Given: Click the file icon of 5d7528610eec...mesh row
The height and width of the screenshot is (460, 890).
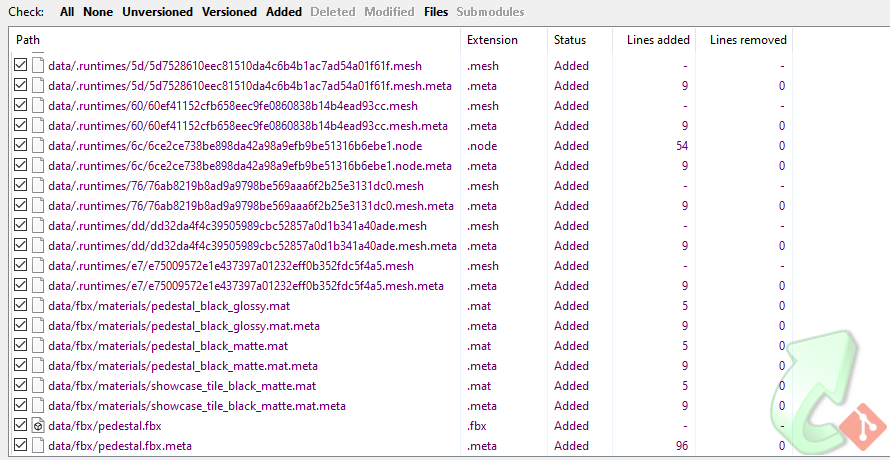Looking at the screenshot, I should (37, 65).
